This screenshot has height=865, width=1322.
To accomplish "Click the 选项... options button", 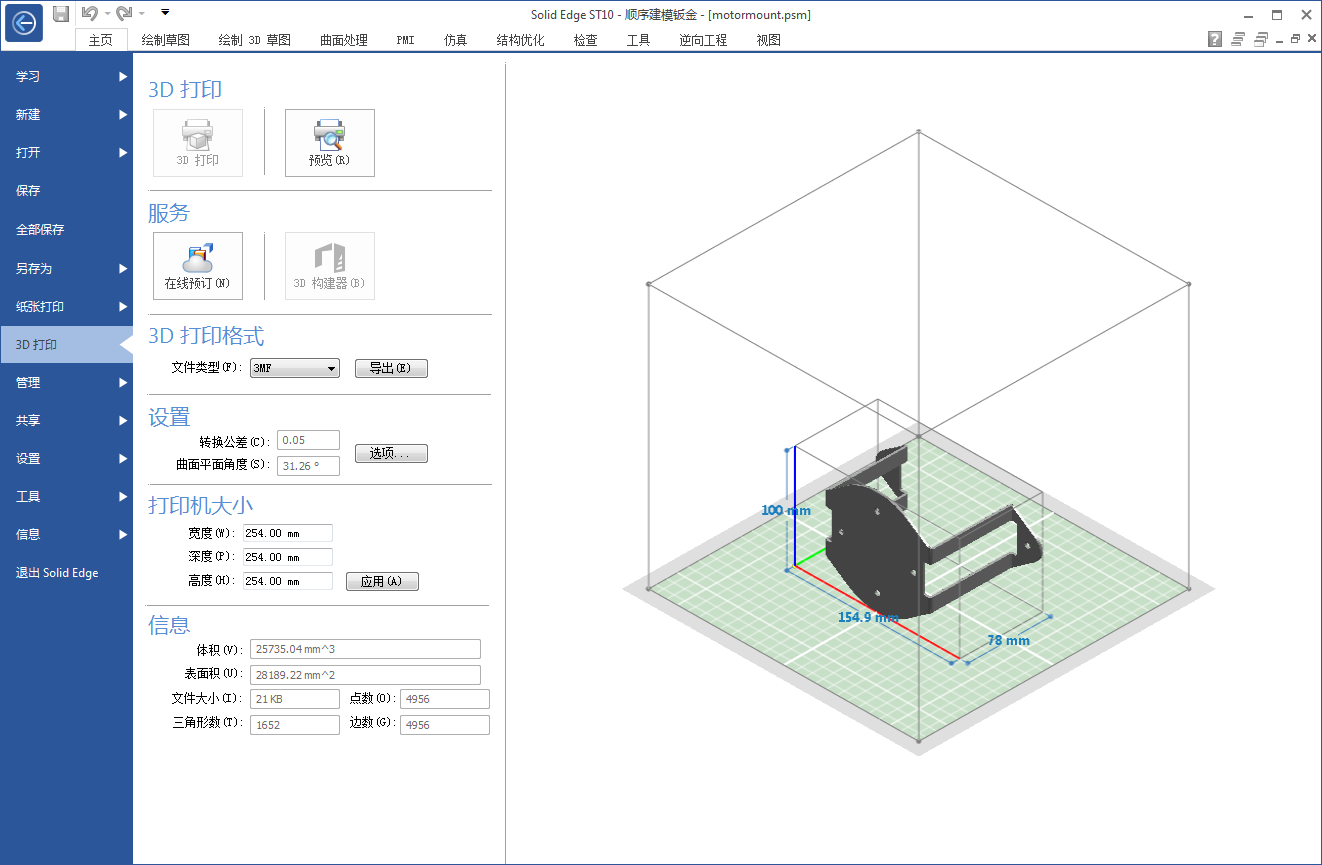I will [x=391, y=453].
